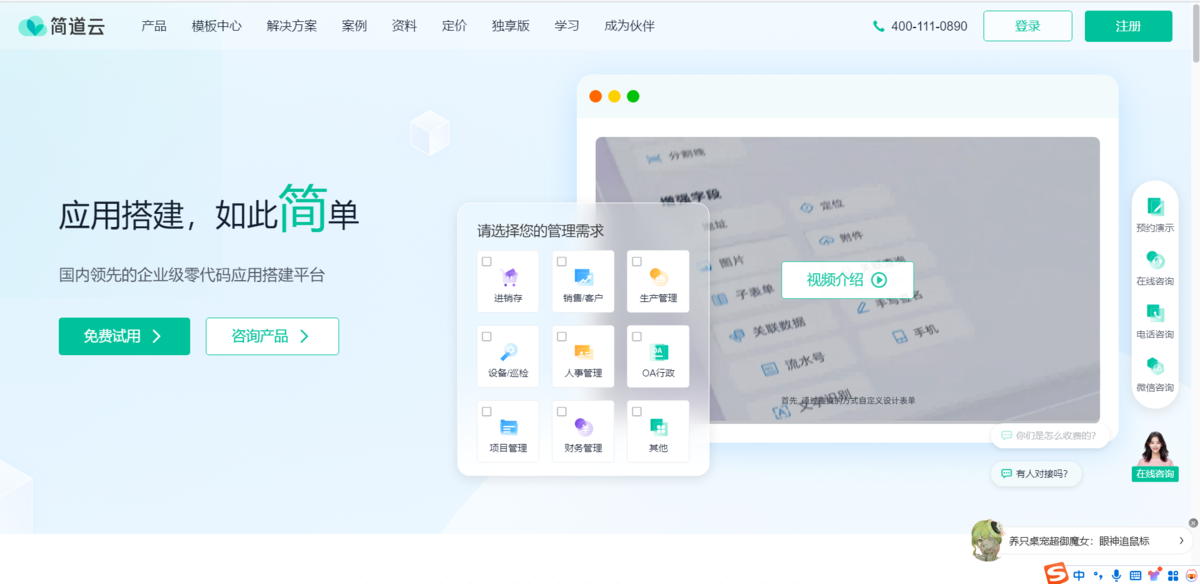Click the Sogou input method S icon
This screenshot has width=1200, height=584.
point(1056,574)
